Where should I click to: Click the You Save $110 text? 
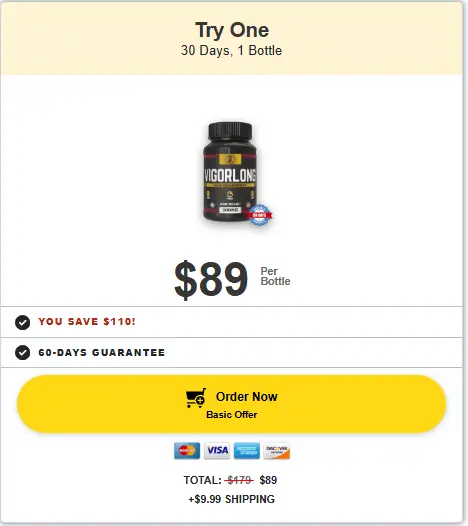[87, 322]
